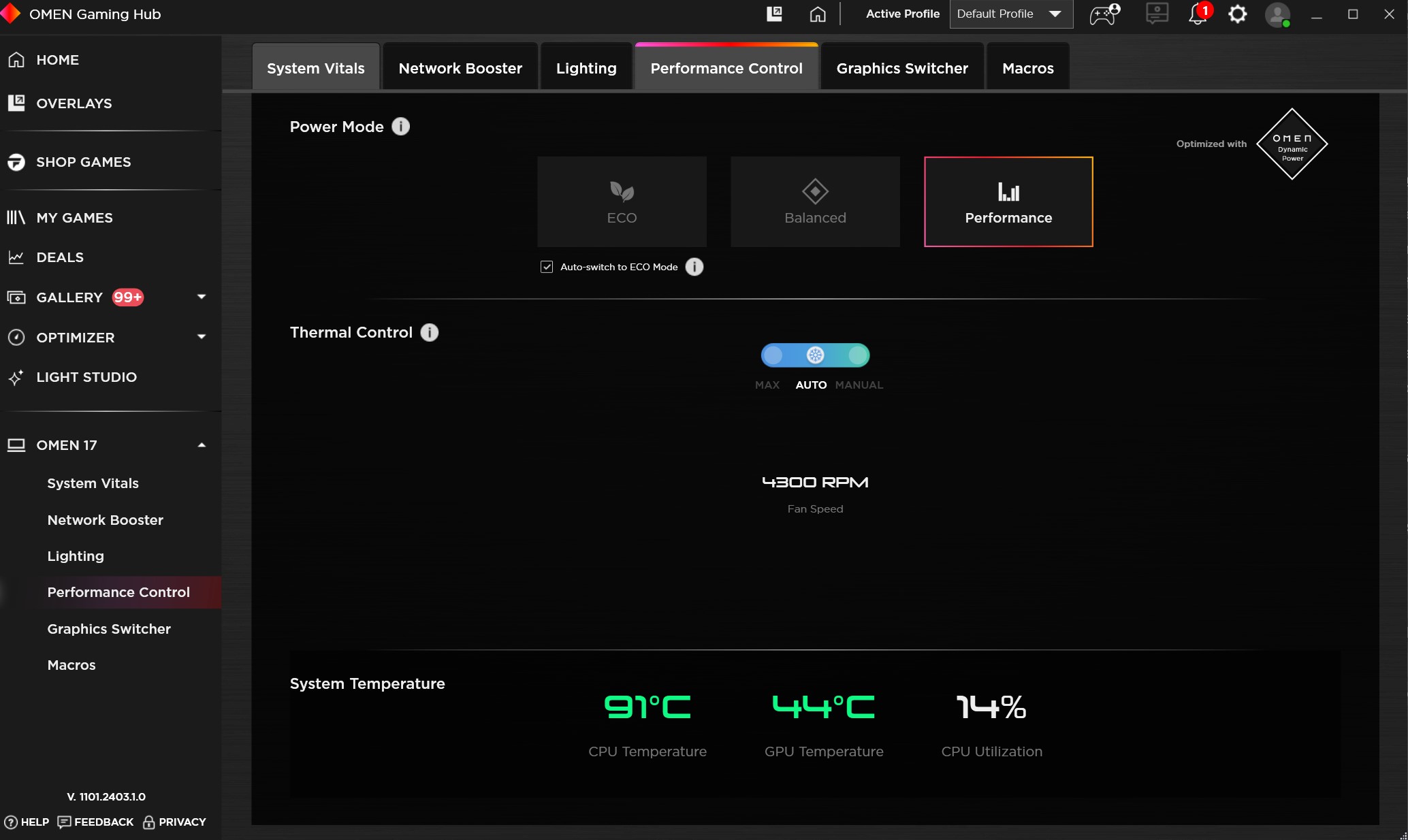Open FEEDBACK from the footer
Viewport: 1408px width, 840px height.
point(96,822)
